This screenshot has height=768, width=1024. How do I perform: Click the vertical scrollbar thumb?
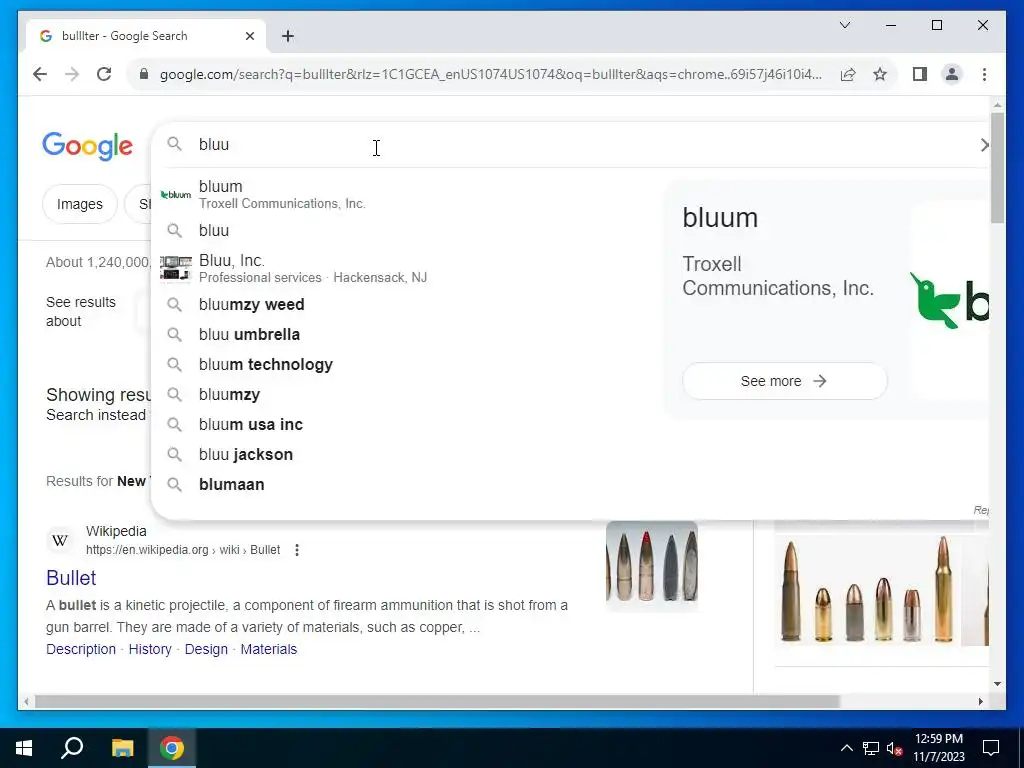click(x=997, y=168)
